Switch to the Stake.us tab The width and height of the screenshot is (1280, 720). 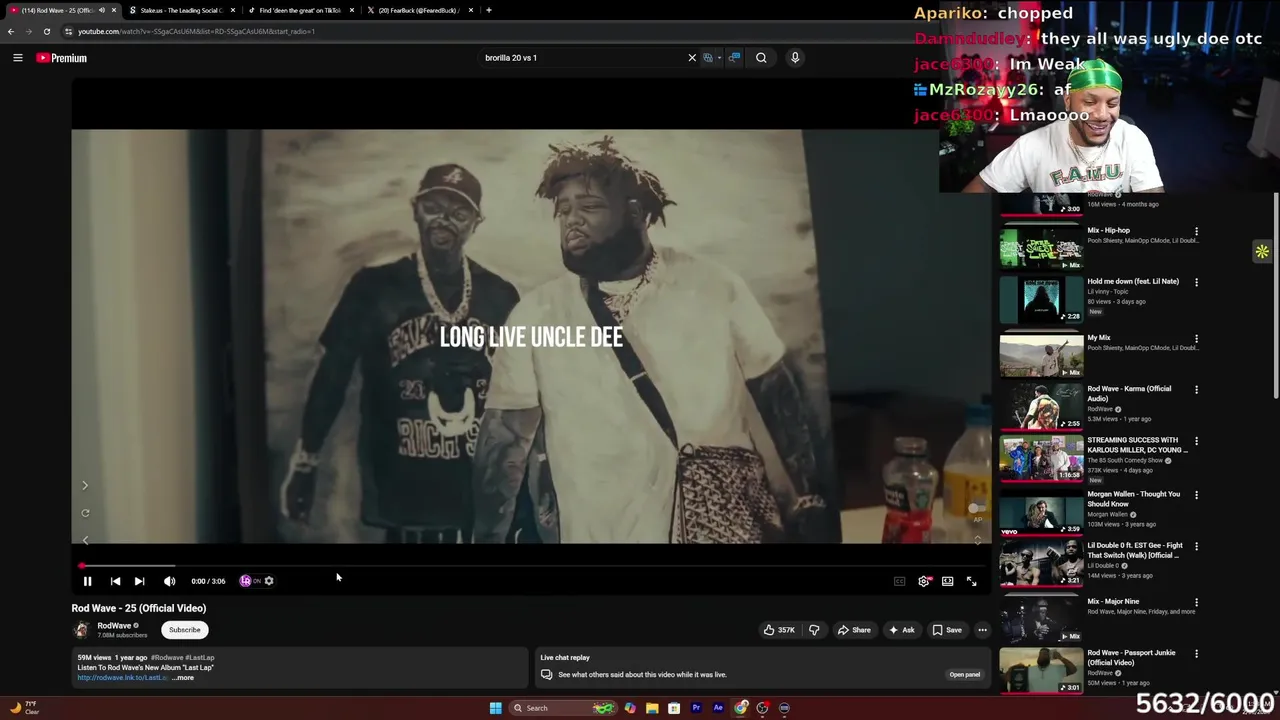[x=181, y=10]
